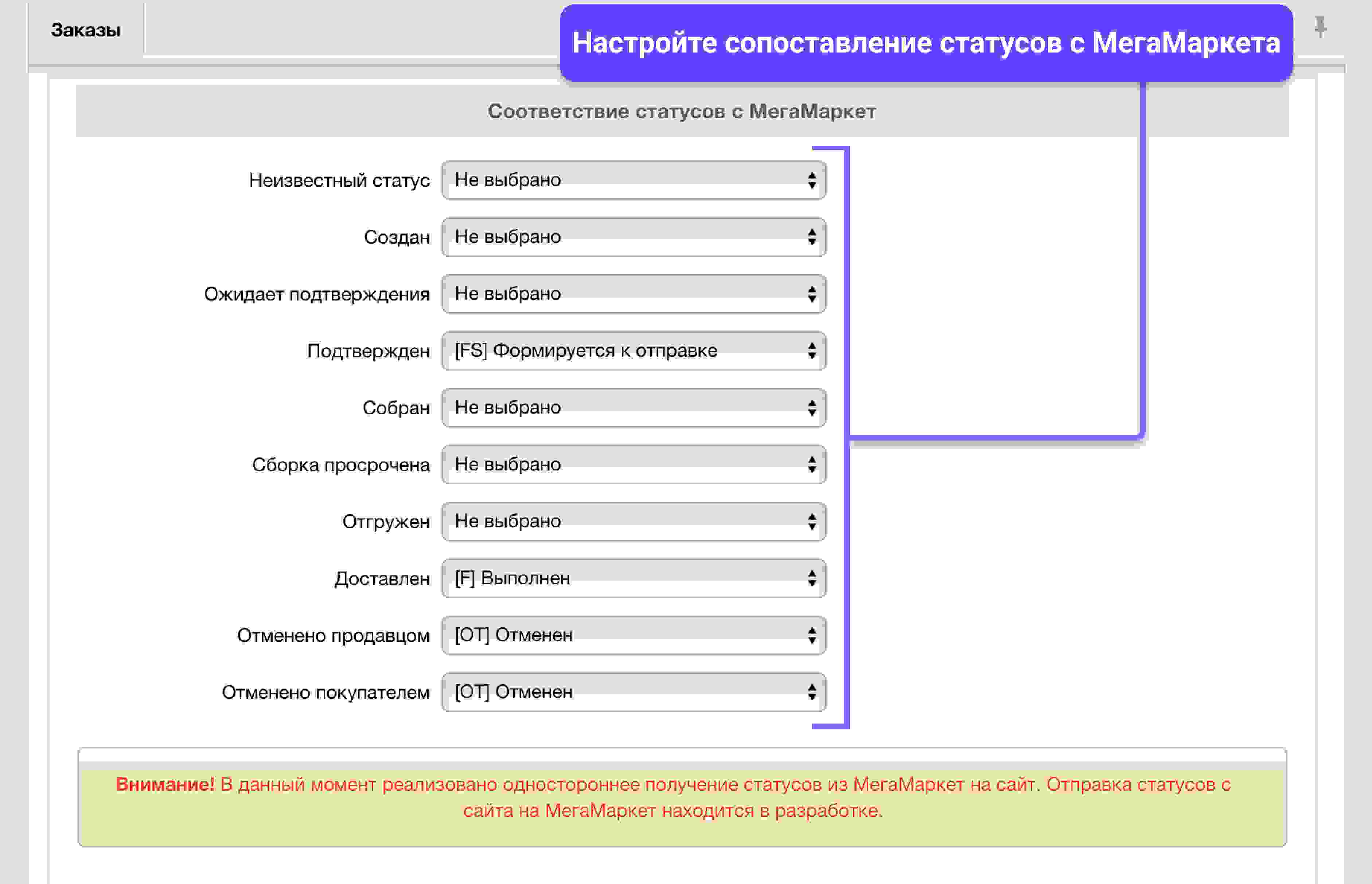
Task: Click the Внимание! warning text
Action: click(165, 784)
